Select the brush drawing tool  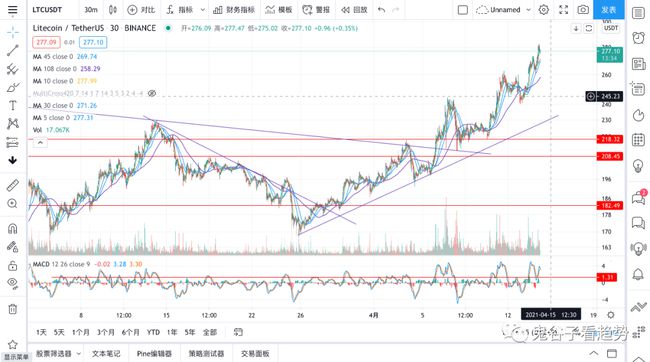(12, 87)
